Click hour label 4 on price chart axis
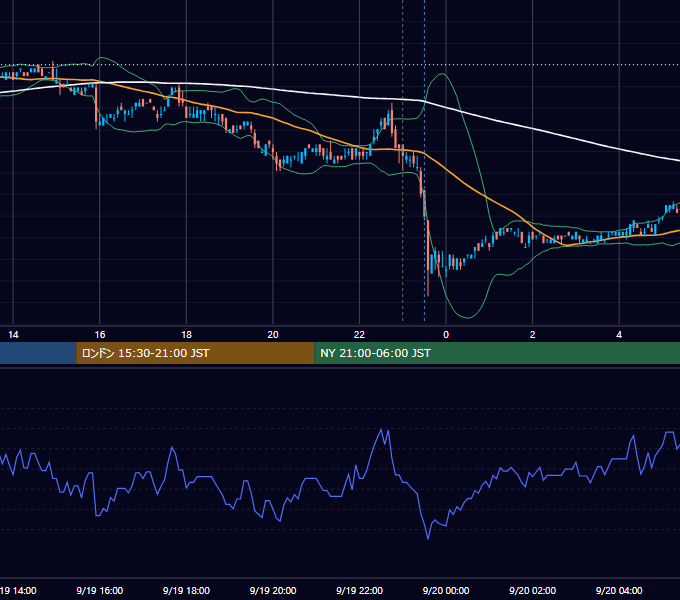Screen dimensions: 680x600 click(619, 335)
